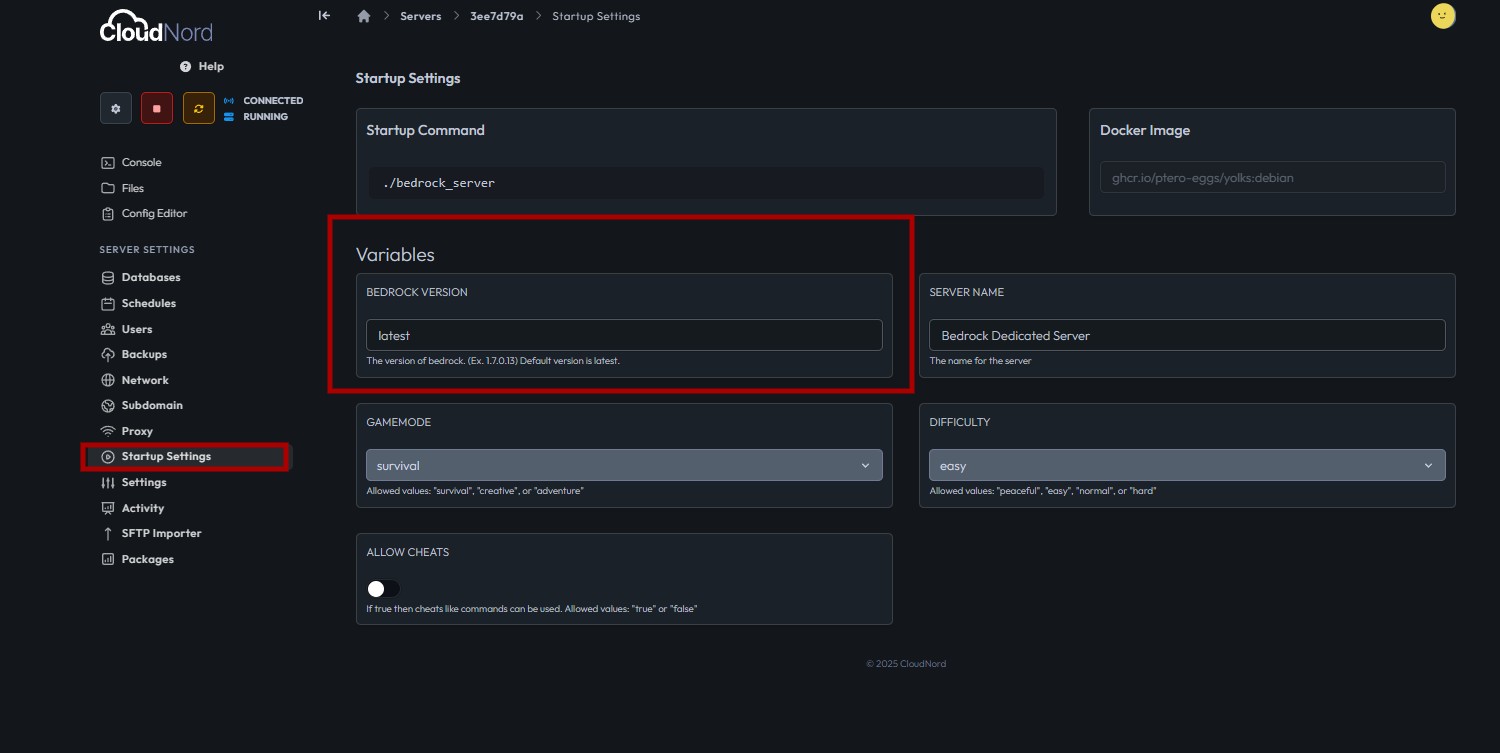The height and width of the screenshot is (753, 1500).
Task: Restart the server with the yellow button
Action: (x=198, y=108)
